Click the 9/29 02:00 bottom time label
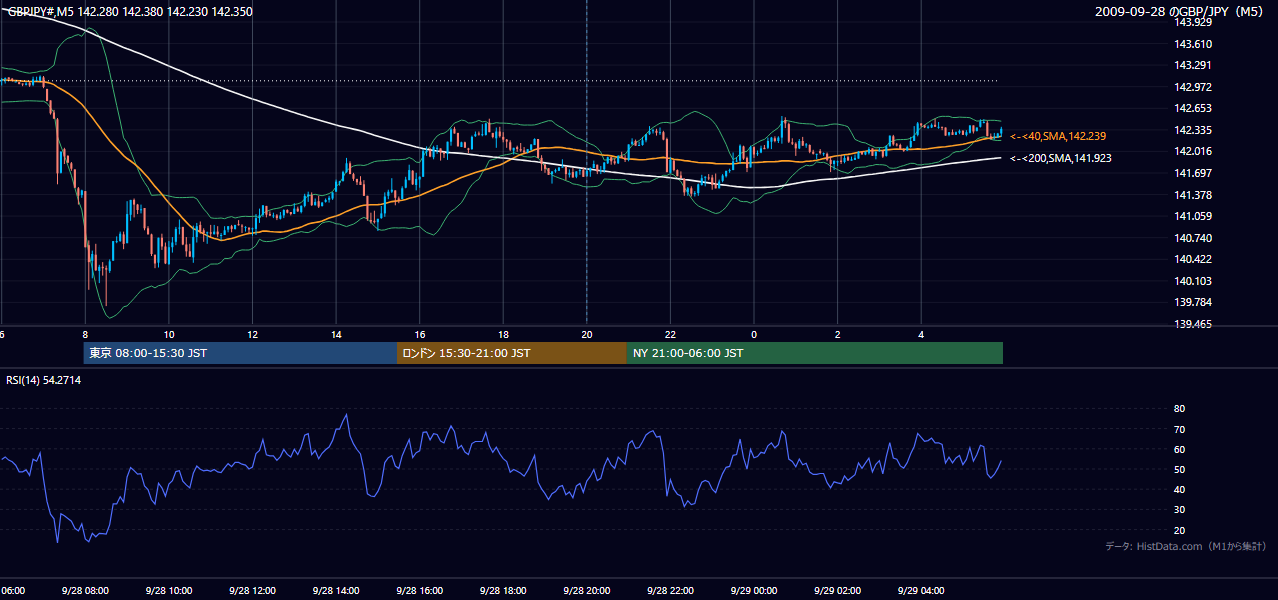 [837, 591]
